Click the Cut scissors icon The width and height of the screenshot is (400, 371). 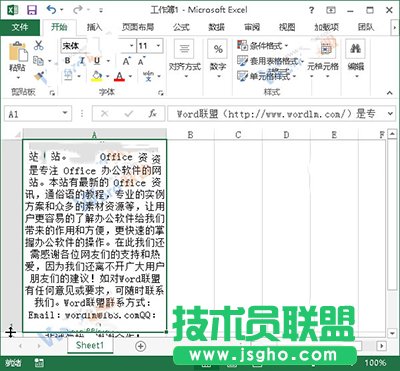pos(39,45)
